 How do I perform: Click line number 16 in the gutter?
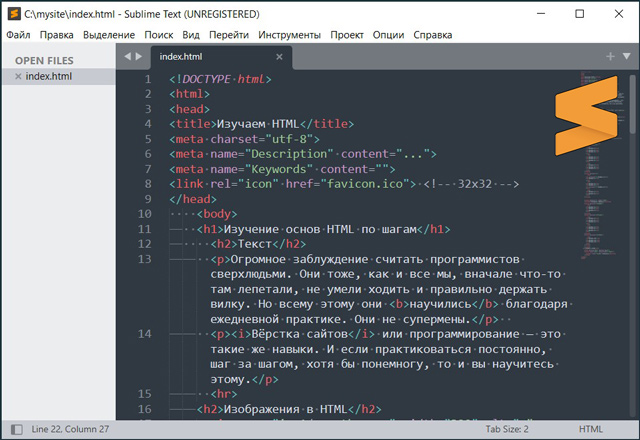[x=144, y=409]
